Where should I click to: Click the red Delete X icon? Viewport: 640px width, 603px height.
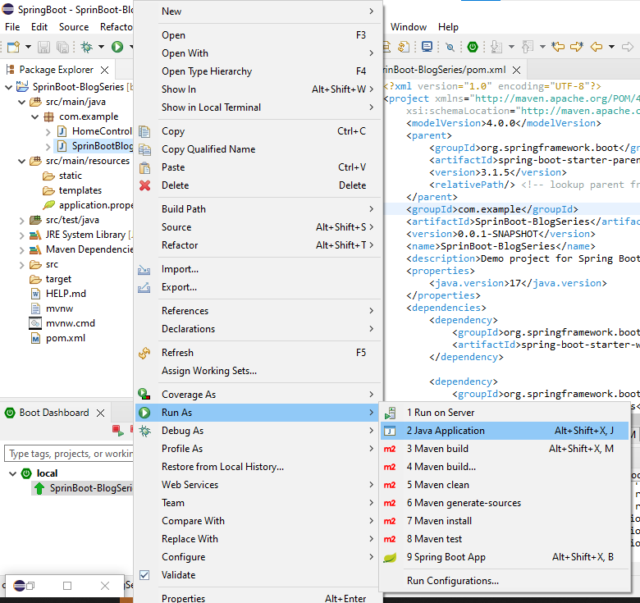click(x=144, y=185)
